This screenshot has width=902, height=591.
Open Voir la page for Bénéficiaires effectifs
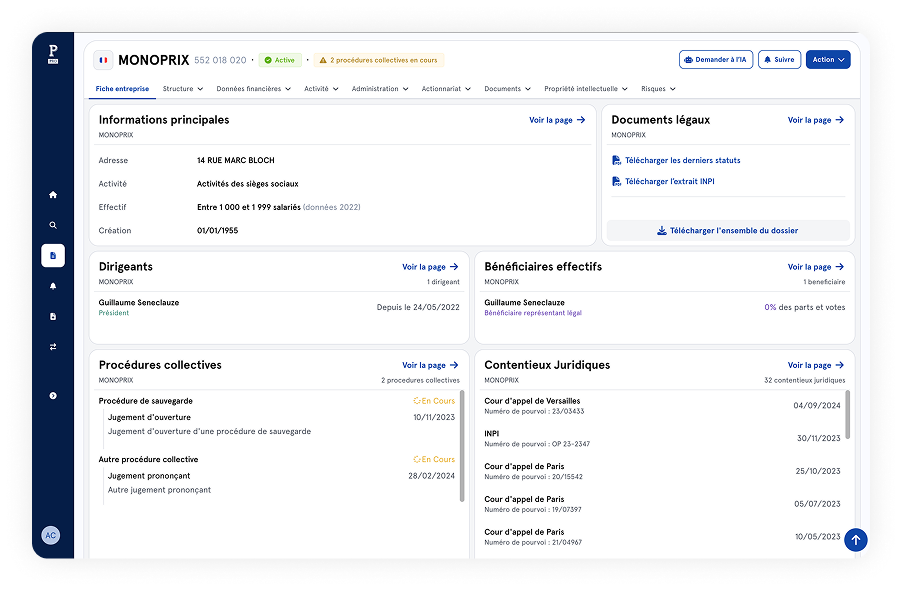(816, 267)
